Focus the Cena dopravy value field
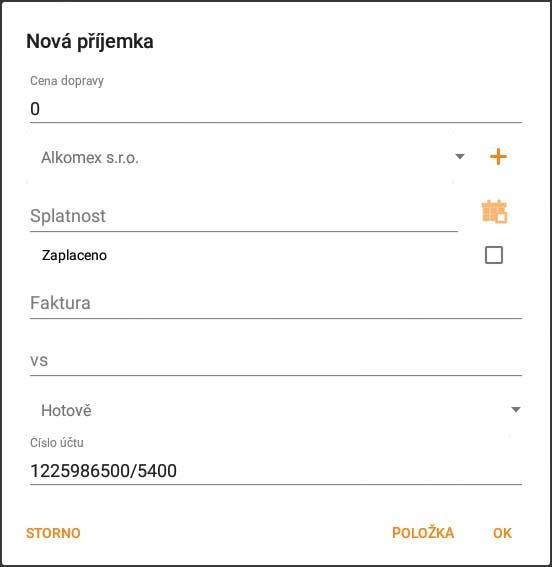 click(x=276, y=109)
